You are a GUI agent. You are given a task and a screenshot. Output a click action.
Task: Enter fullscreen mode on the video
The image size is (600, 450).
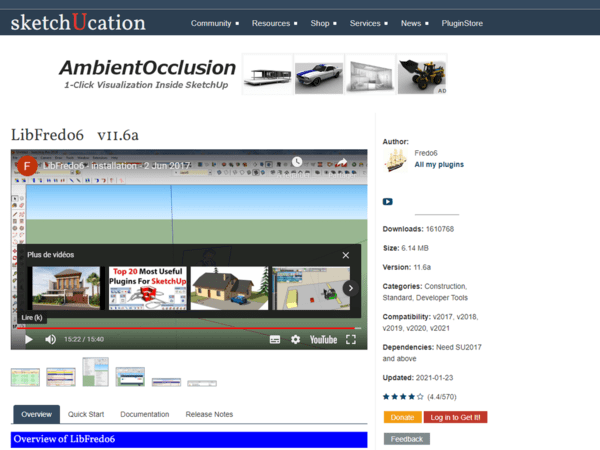(x=351, y=339)
